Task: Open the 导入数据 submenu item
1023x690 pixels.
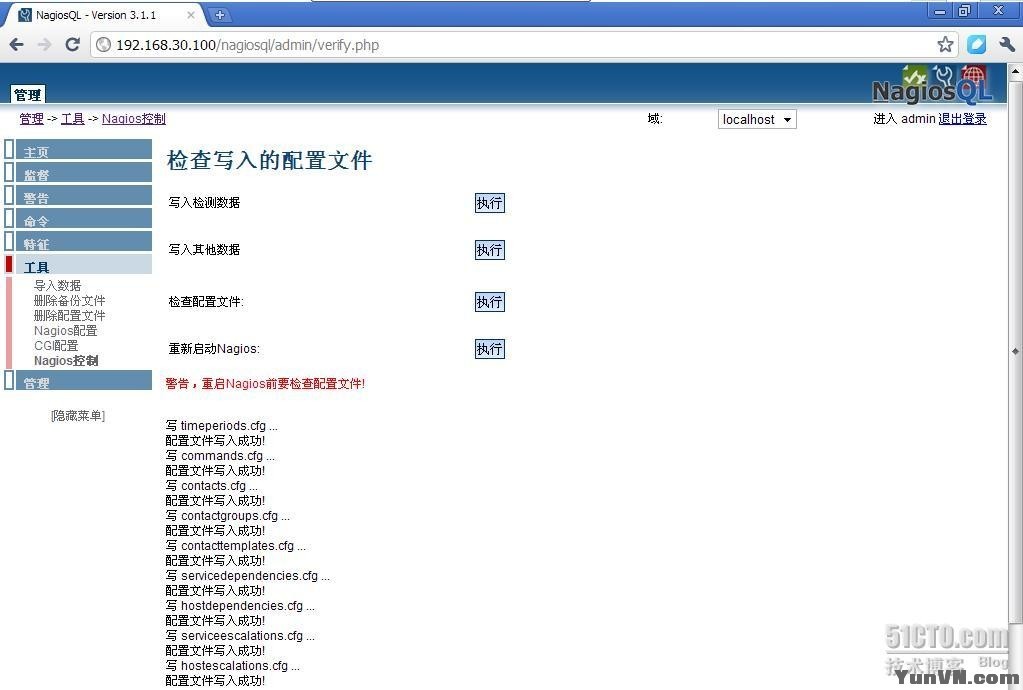Action: 57,286
